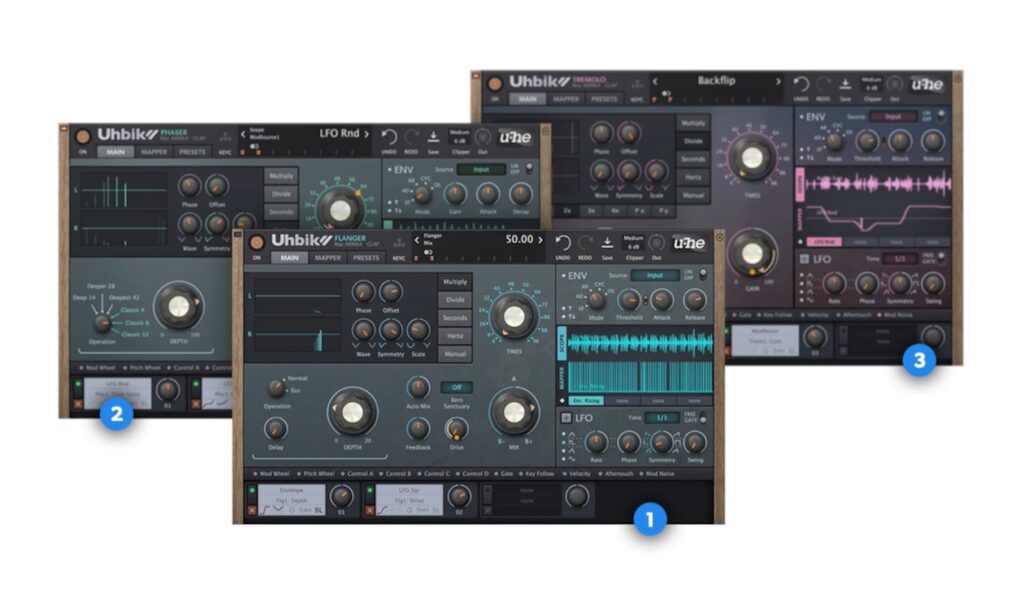
Task: Click the Undo icon in Phaser
Action: coord(390,137)
